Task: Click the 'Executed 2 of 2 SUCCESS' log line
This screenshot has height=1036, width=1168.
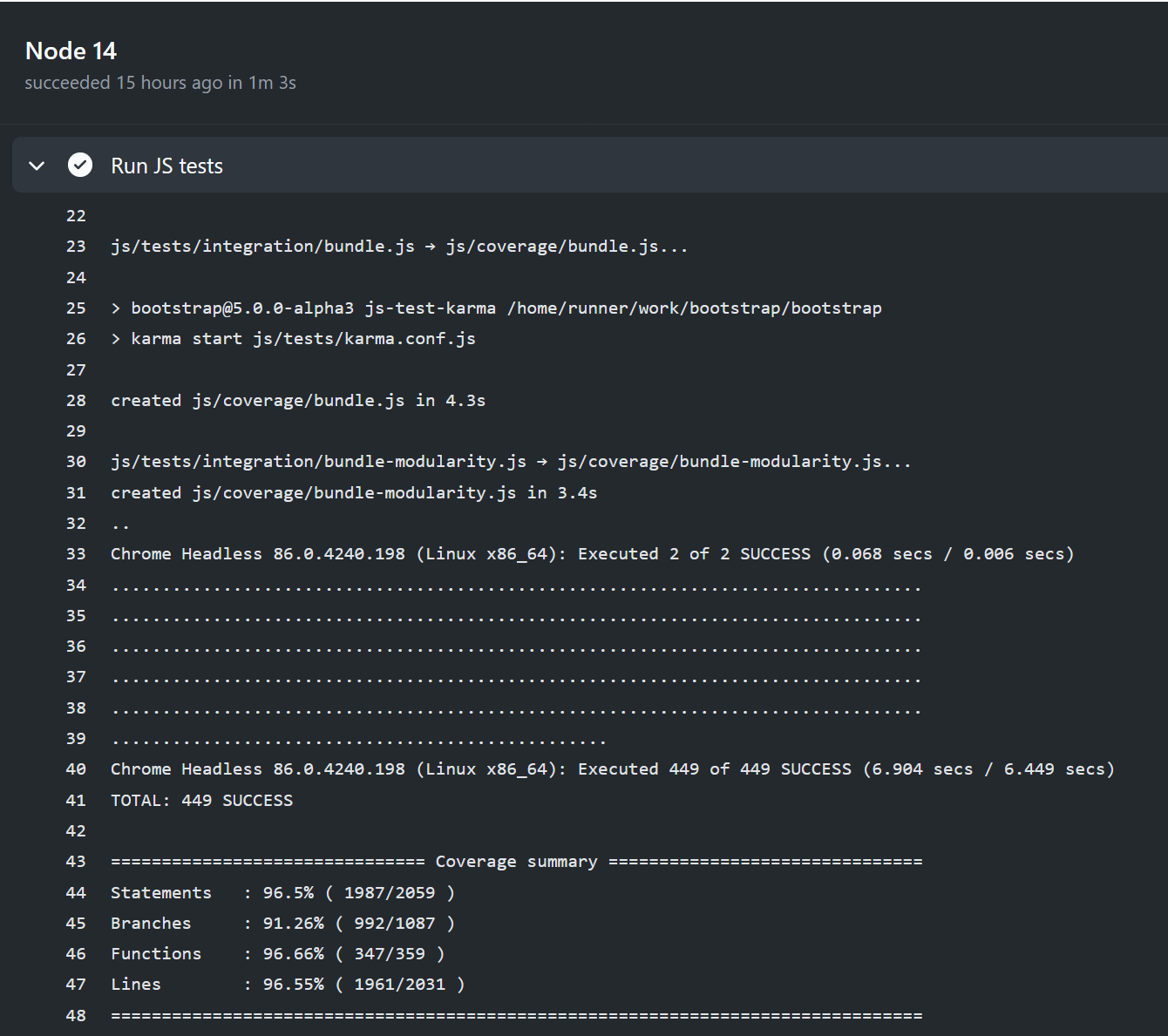Action: [x=593, y=553]
